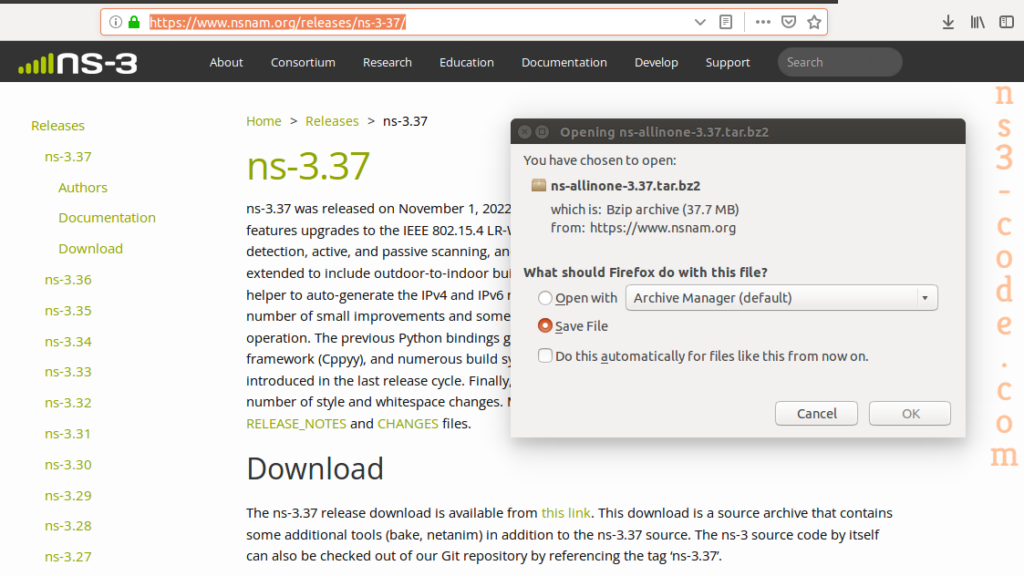Click the 'from: https://www.nsnam.org' text
Screen dimensions: 1024x576
click(643, 228)
